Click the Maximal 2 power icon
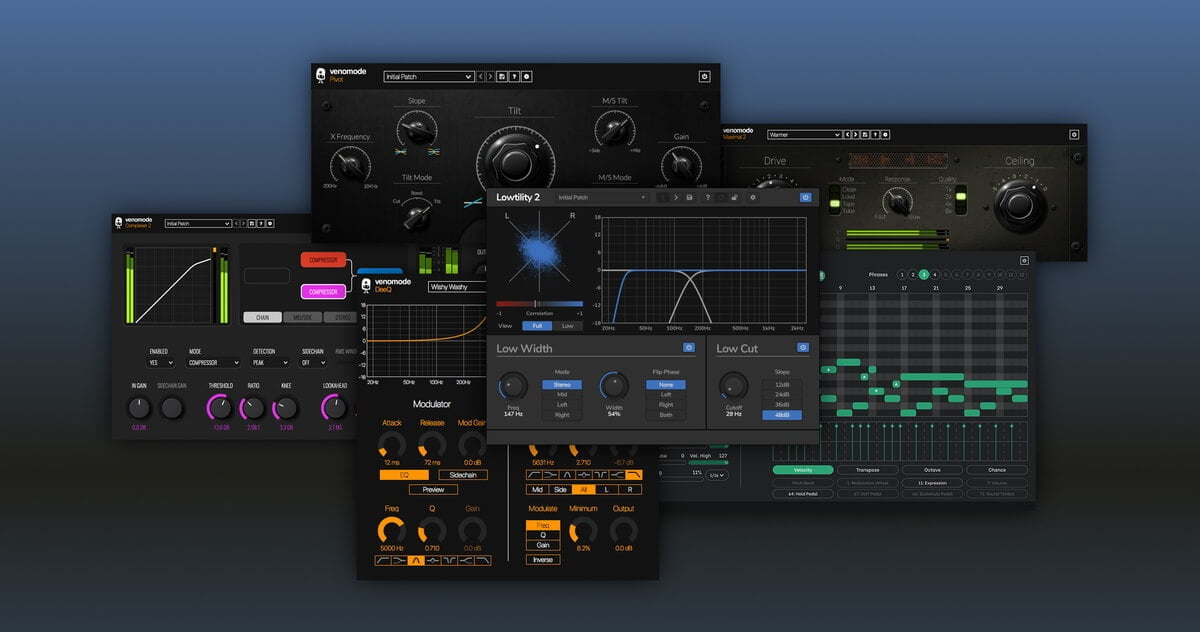This screenshot has height=632, width=1200. [x=1074, y=133]
